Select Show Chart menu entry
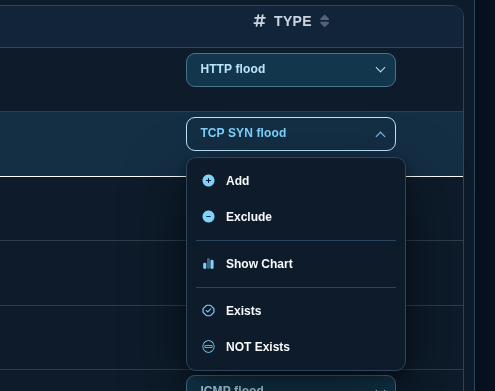The image size is (495, 391). pos(296,264)
